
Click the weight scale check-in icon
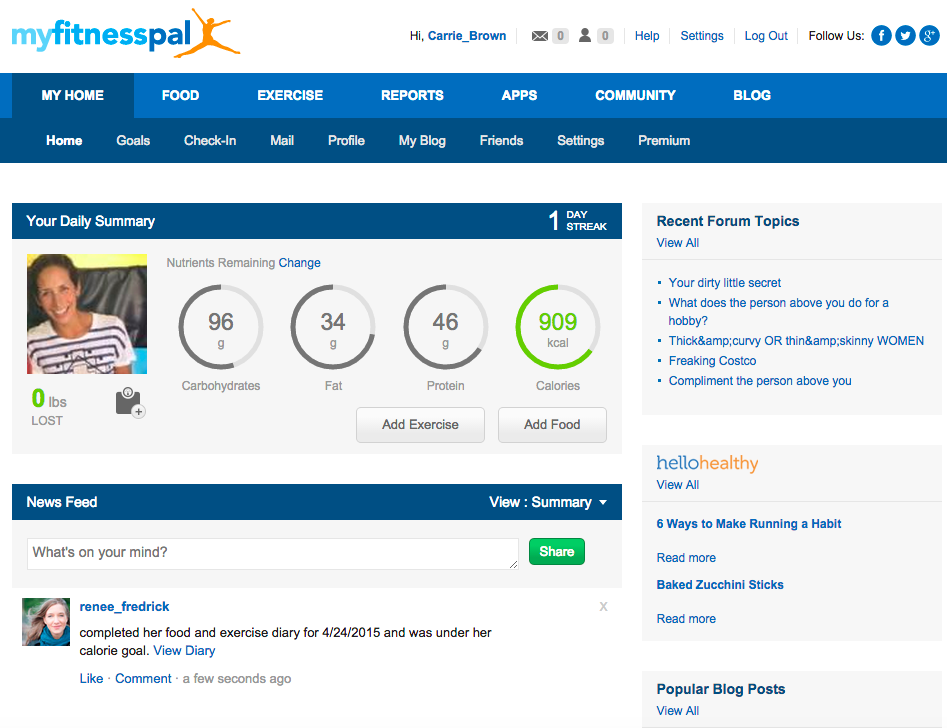(130, 402)
